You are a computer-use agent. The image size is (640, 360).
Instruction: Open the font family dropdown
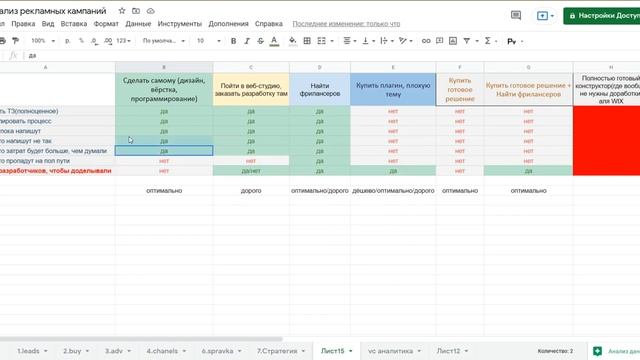(x=164, y=41)
